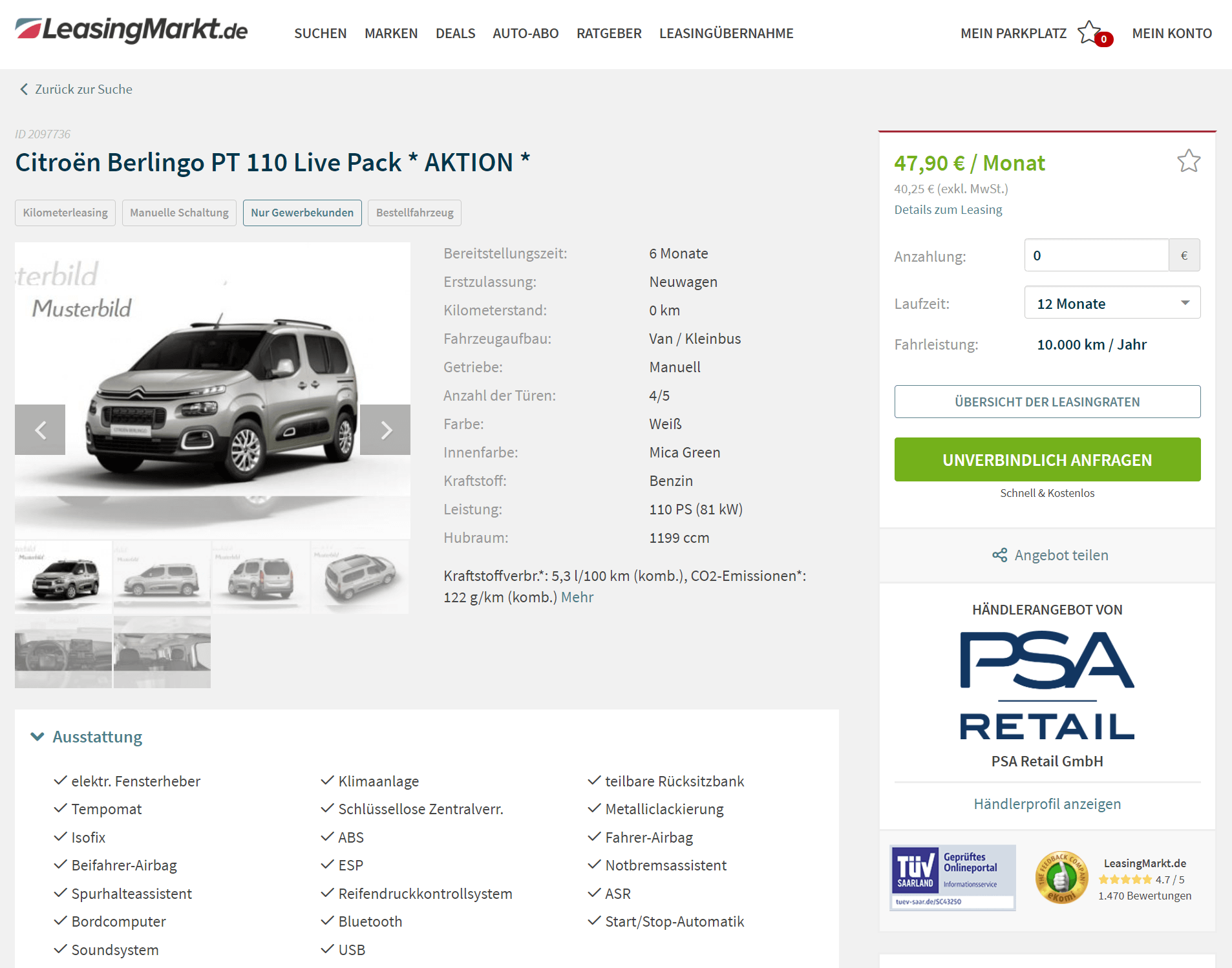Screen dimensions: 1232x968
Task: Open the DEALS menu item
Action: 455,34
